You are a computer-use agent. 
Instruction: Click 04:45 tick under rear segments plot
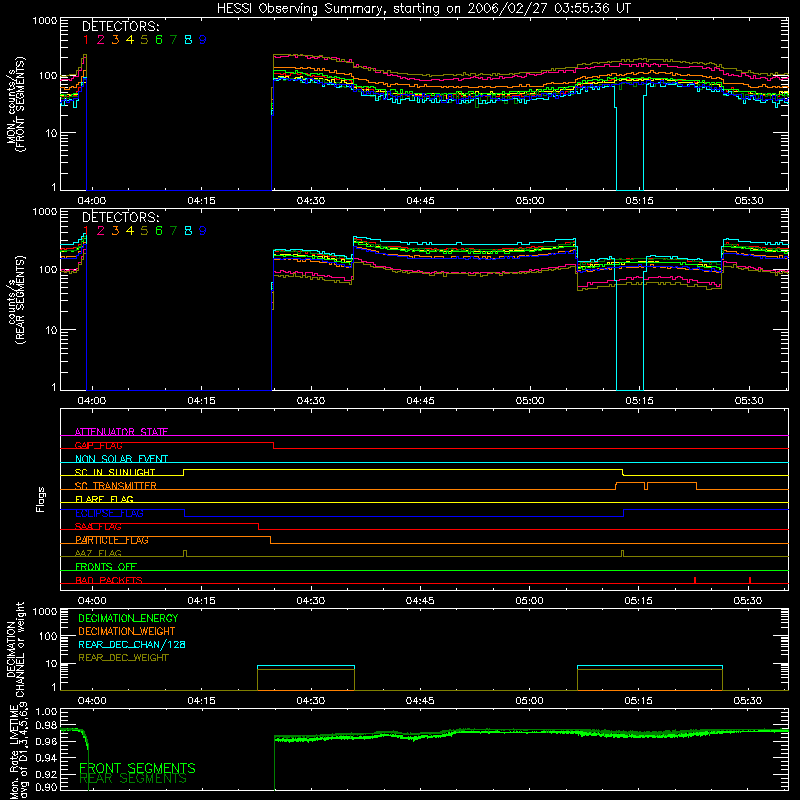tap(420, 401)
